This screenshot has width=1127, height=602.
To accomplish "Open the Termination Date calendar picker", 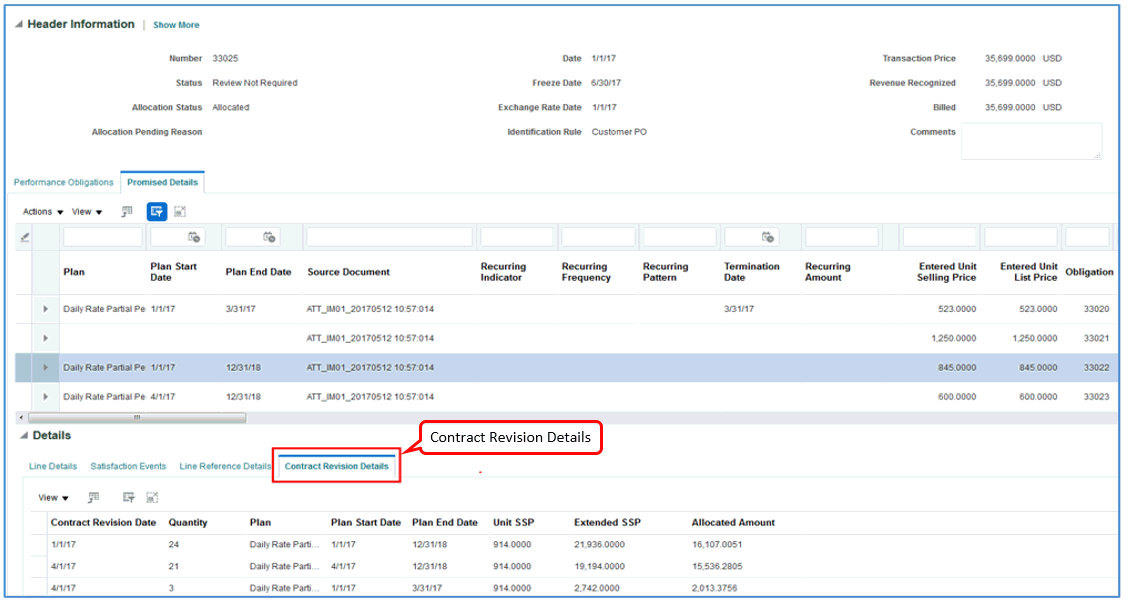I will coord(768,236).
